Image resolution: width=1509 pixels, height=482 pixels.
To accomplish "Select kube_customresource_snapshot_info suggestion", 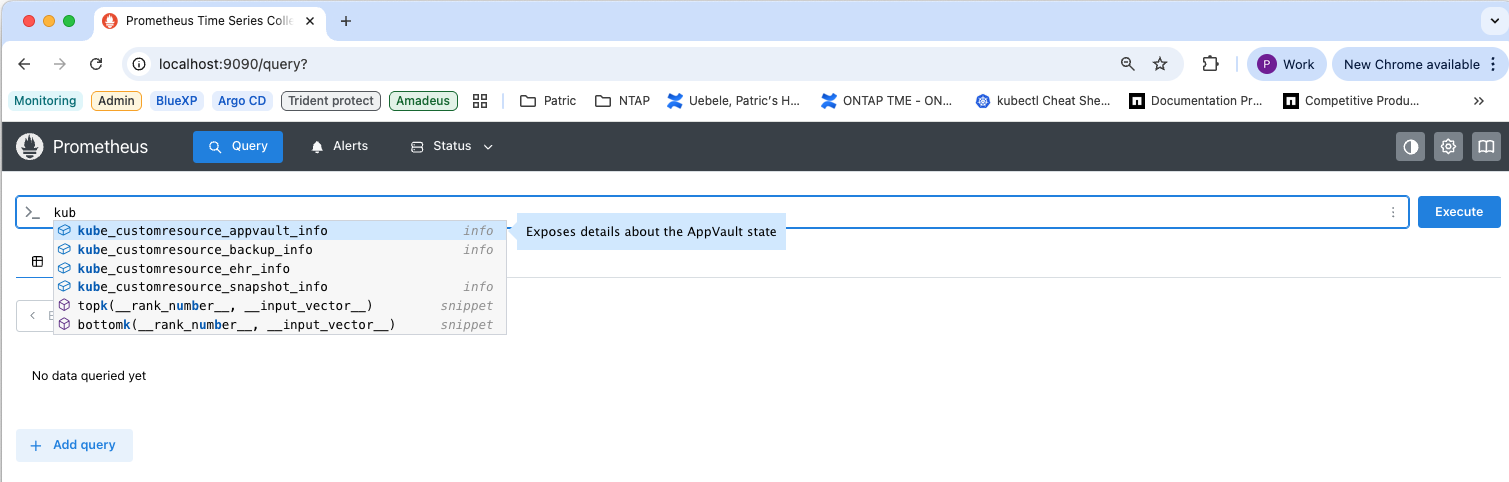I will (280, 287).
